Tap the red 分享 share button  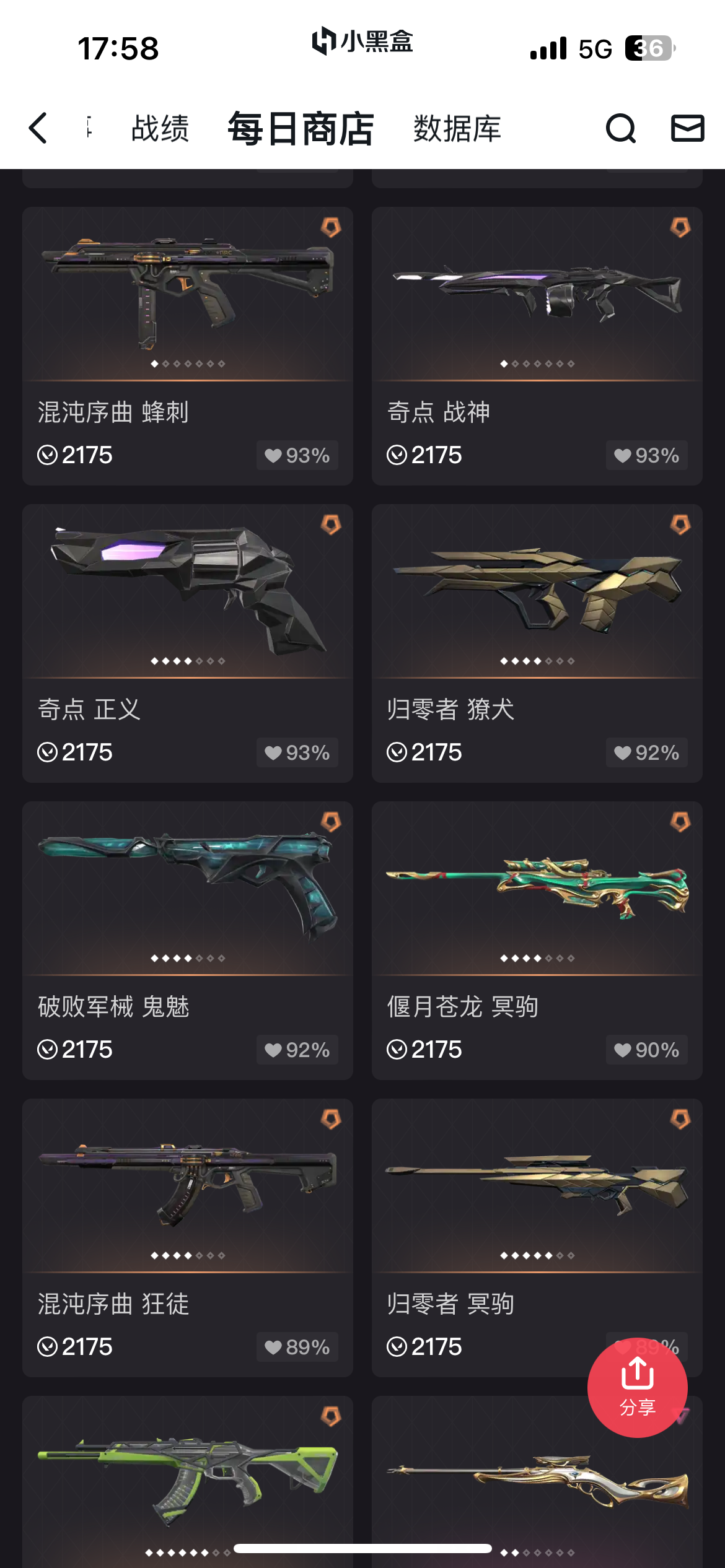point(638,1387)
